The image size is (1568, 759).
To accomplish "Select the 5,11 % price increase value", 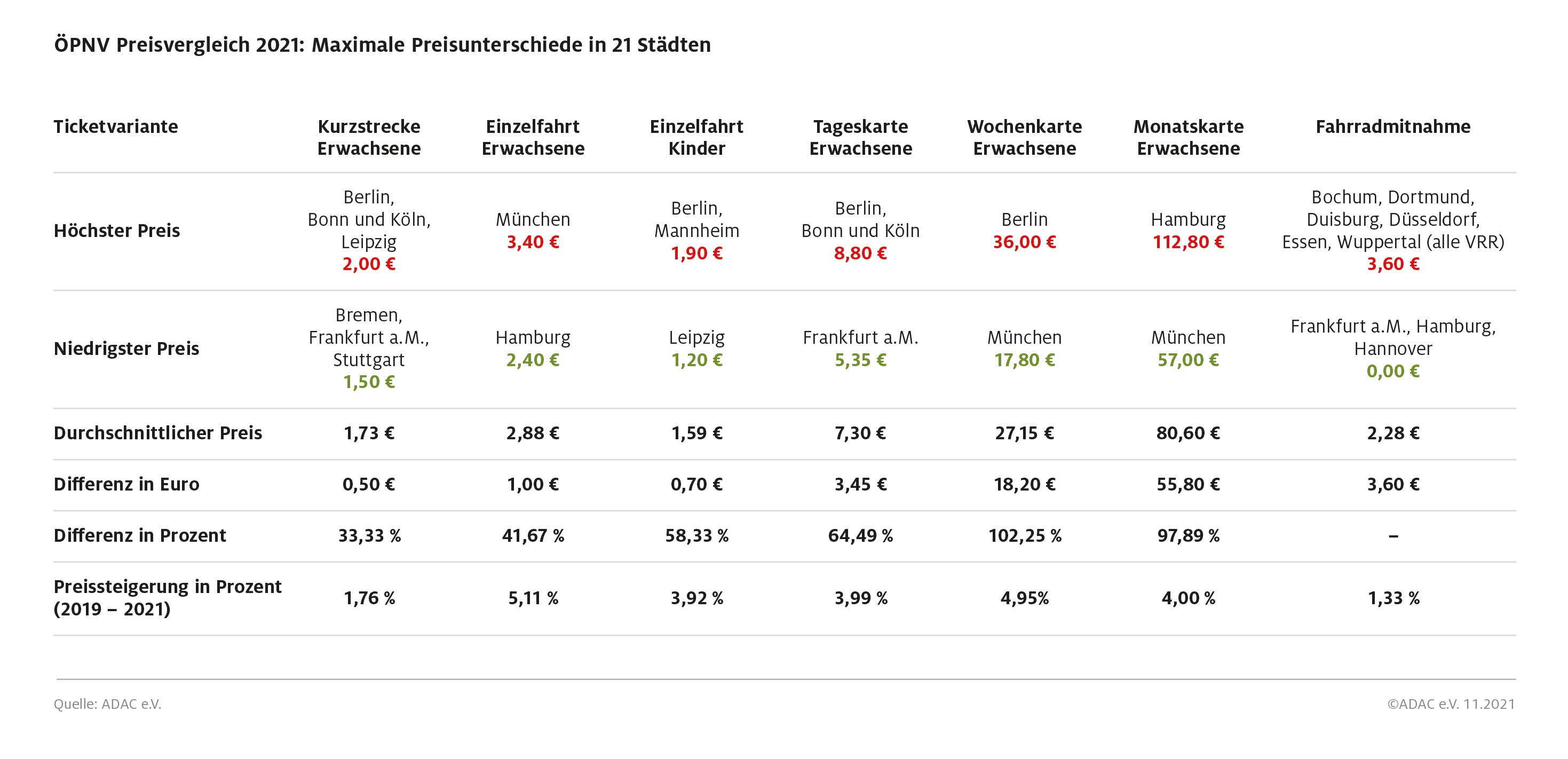I will pos(533,598).
